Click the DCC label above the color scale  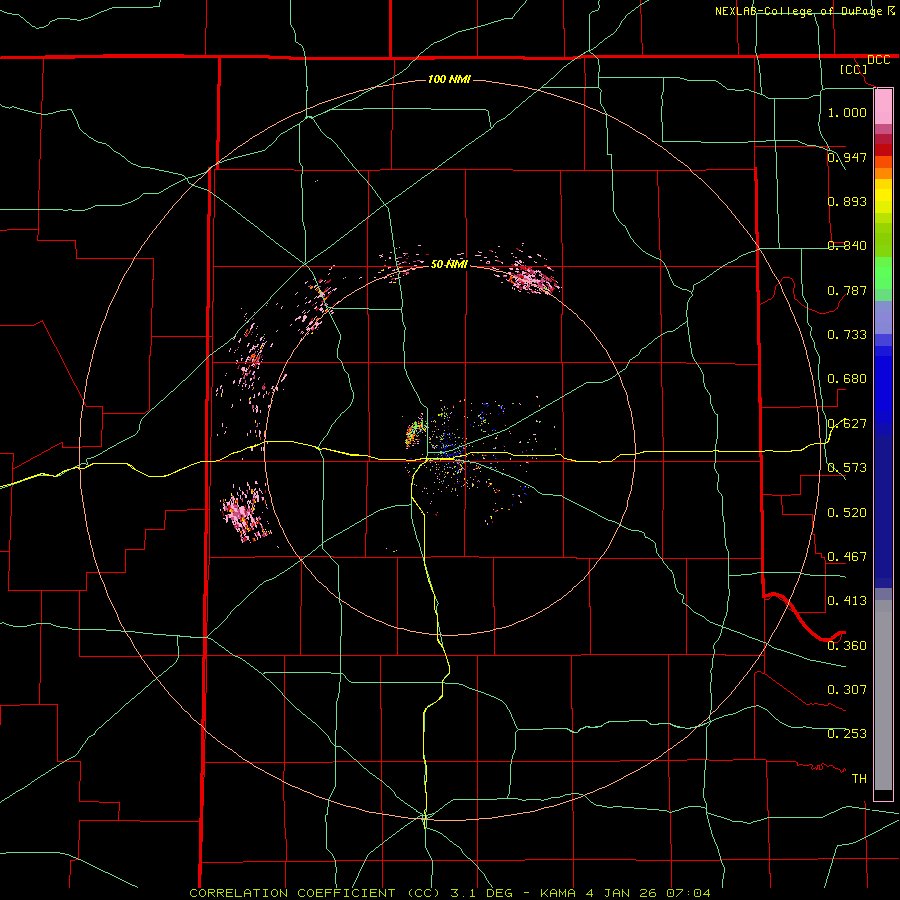[878, 60]
